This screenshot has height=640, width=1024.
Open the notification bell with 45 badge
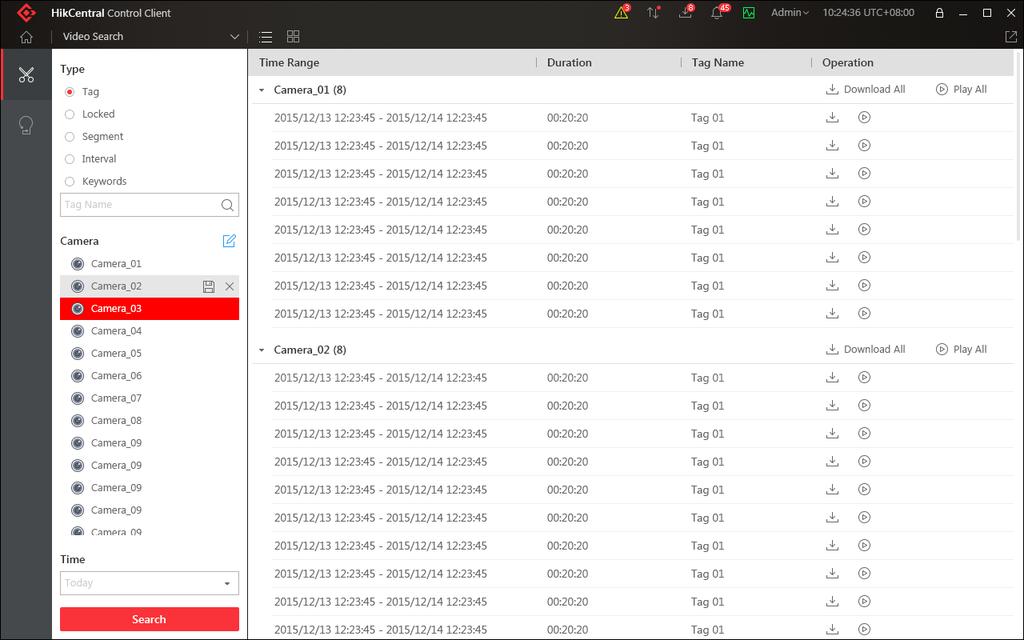click(718, 12)
